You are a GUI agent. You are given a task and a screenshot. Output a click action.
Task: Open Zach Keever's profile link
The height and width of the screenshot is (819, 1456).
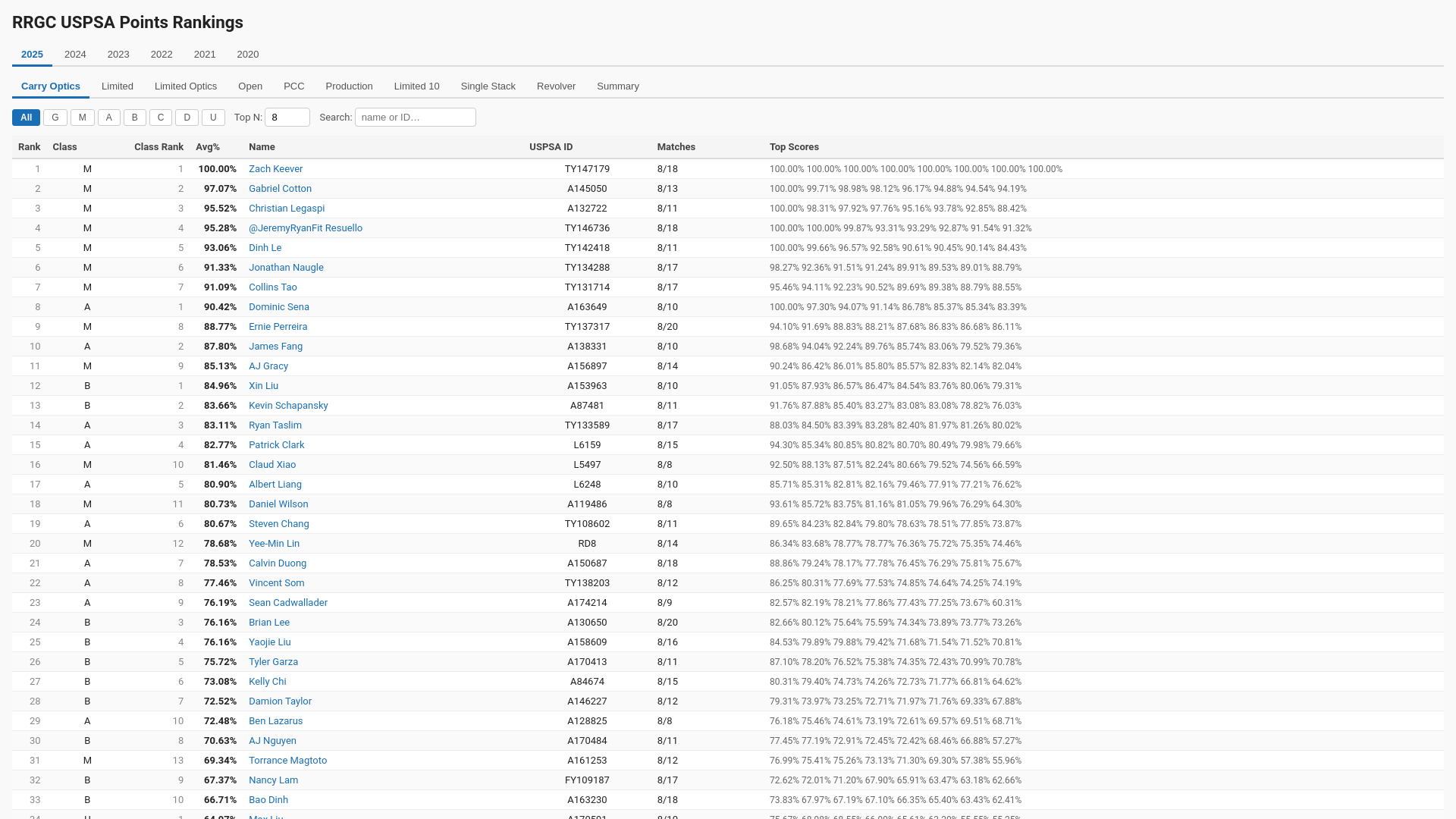[x=275, y=169]
